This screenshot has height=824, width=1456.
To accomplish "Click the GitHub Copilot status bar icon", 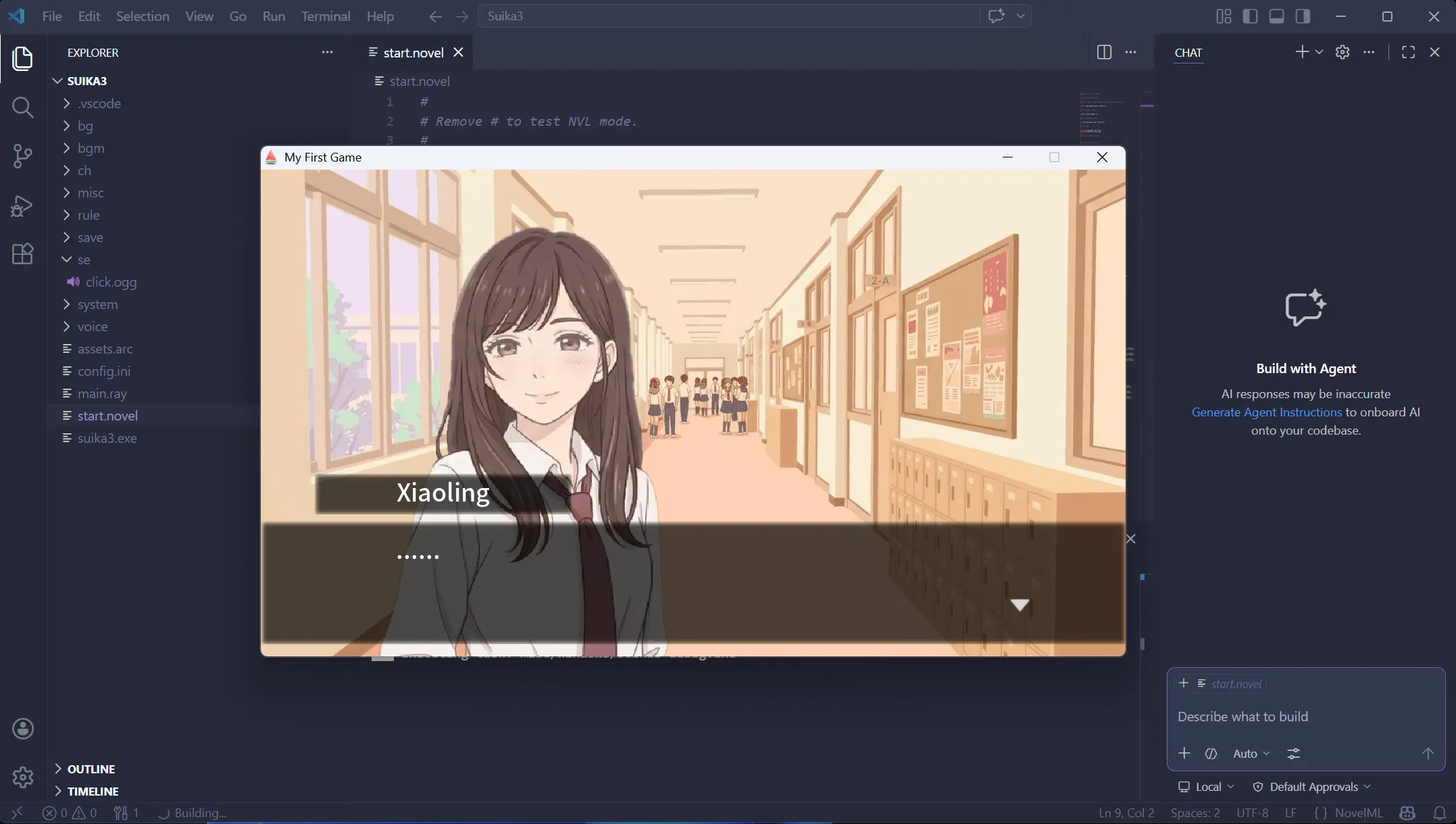I will click(x=1407, y=813).
